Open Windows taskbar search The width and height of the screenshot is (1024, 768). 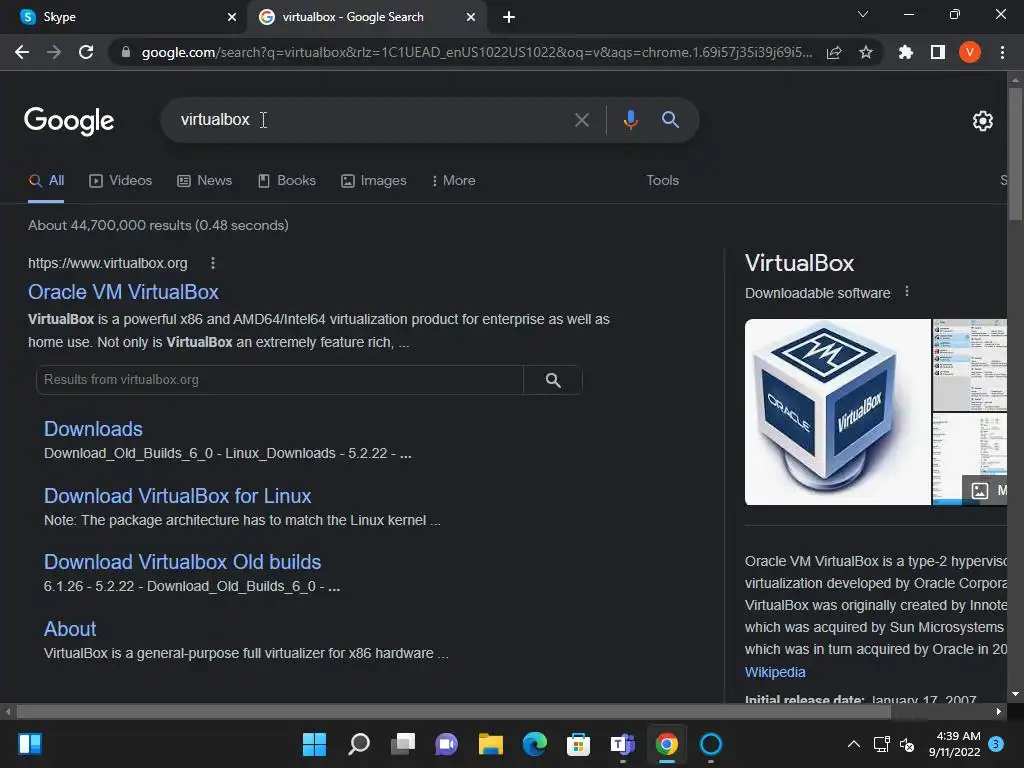(x=359, y=744)
